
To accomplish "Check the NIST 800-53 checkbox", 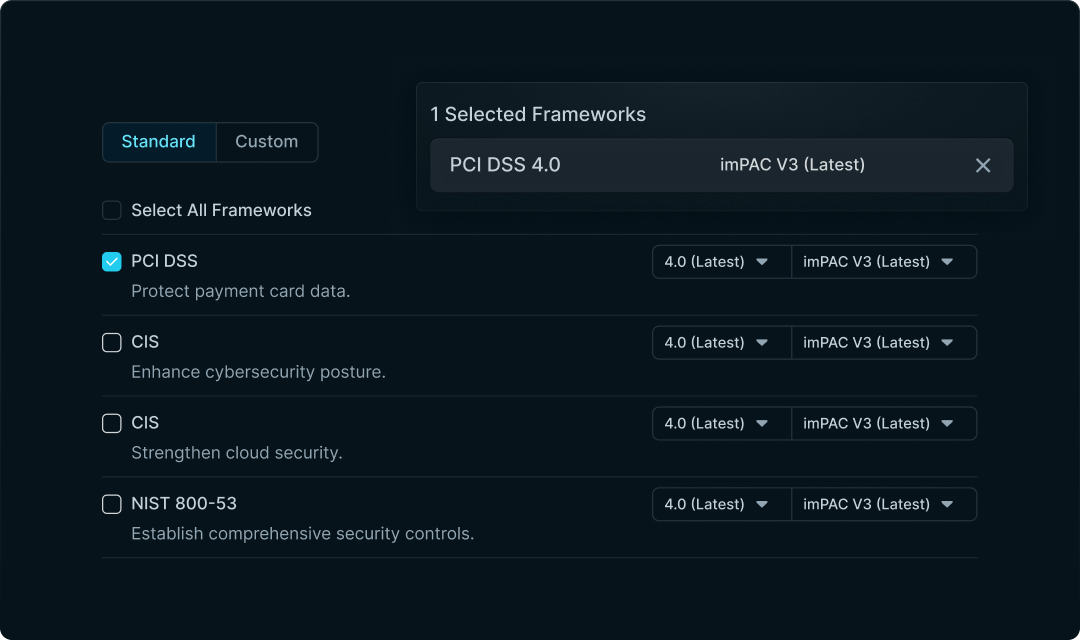I will click(x=112, y=504).
